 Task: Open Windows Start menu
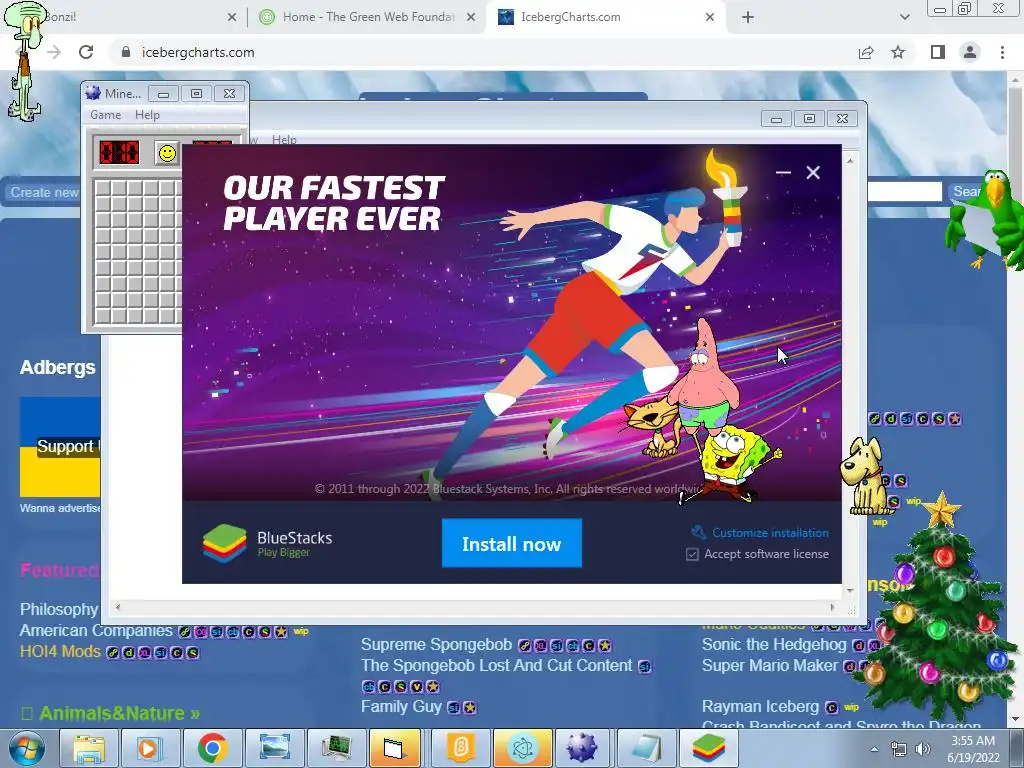coord(25,748)
